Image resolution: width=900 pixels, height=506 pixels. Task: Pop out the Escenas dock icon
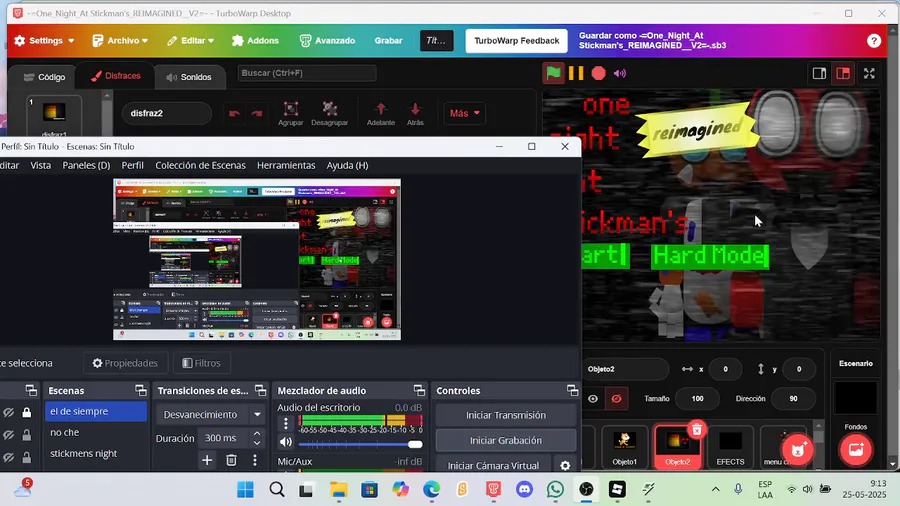tap(141, 390)
